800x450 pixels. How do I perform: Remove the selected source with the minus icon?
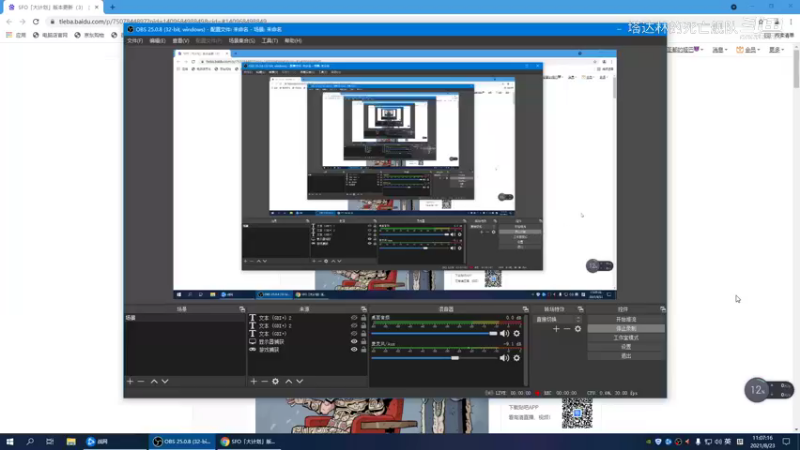(x=264, y=381)
